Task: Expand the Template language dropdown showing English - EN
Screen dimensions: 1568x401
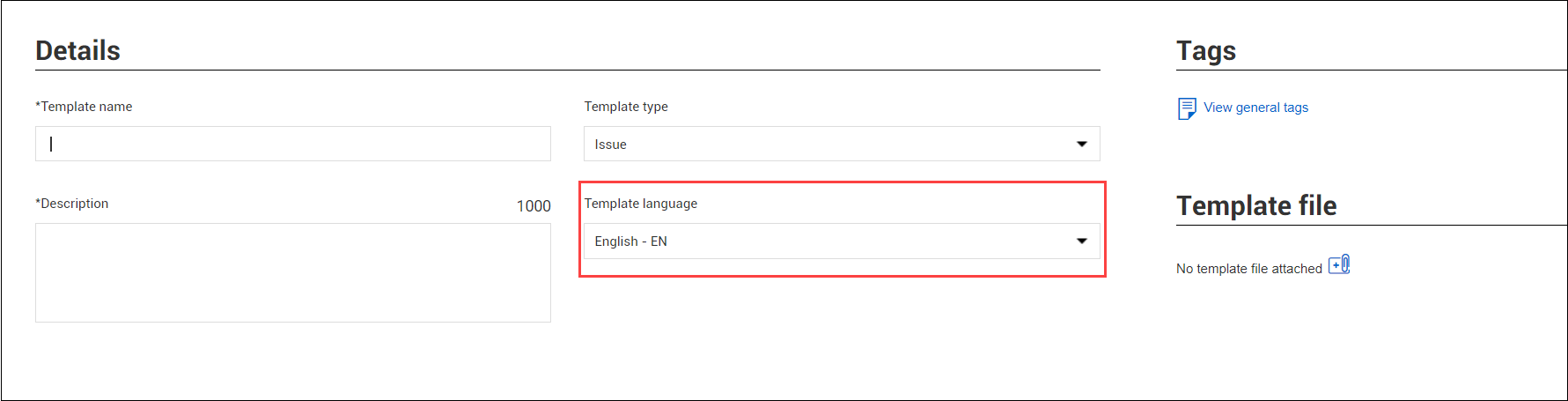Action: click(842, 241)
